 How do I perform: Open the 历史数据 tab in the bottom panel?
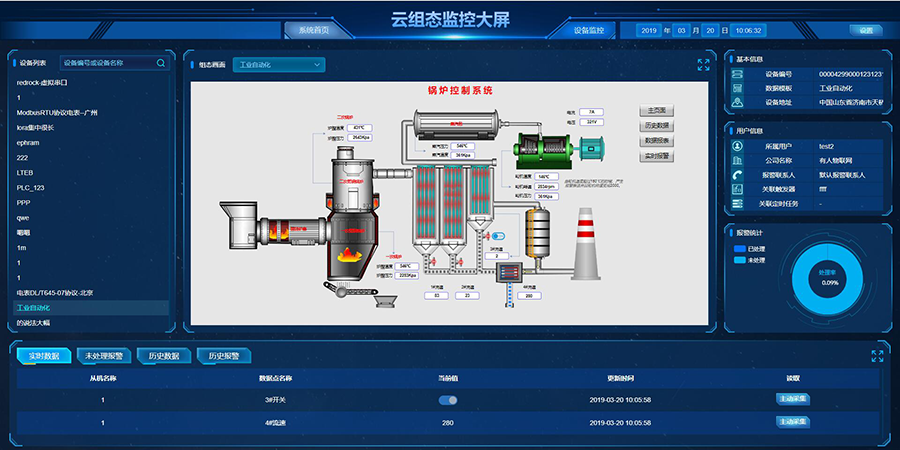pos(164,356)
